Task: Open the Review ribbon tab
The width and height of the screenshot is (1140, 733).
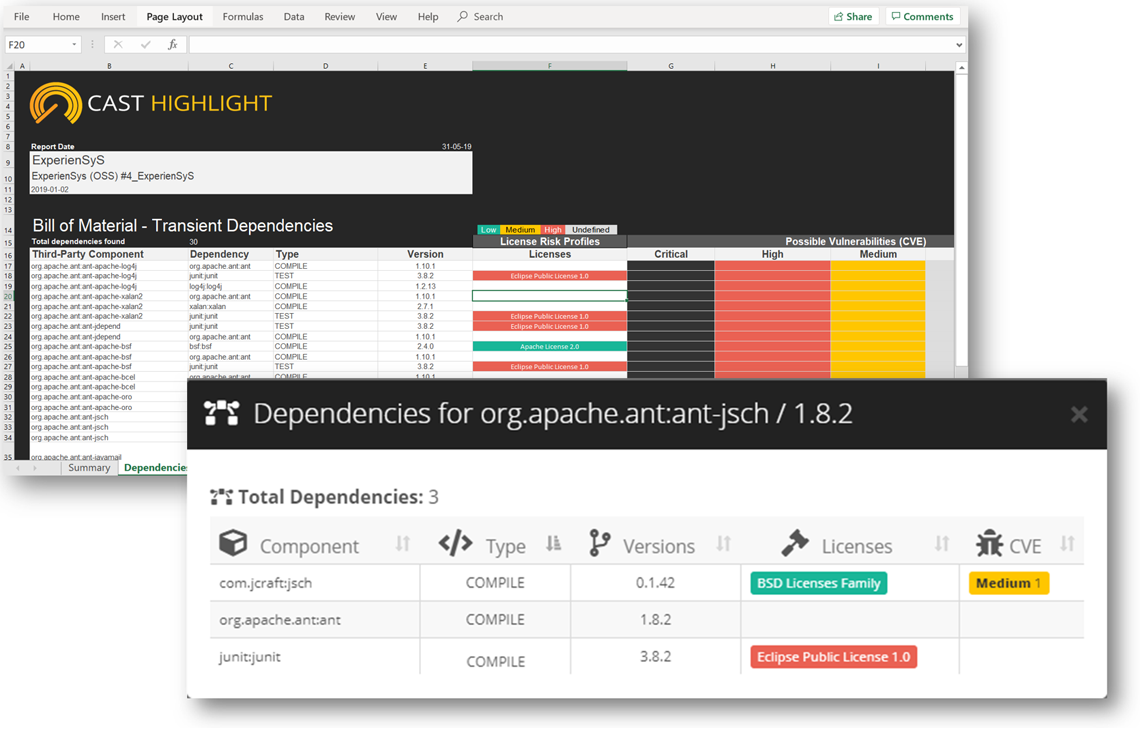Action: click(x=340, y=17)
